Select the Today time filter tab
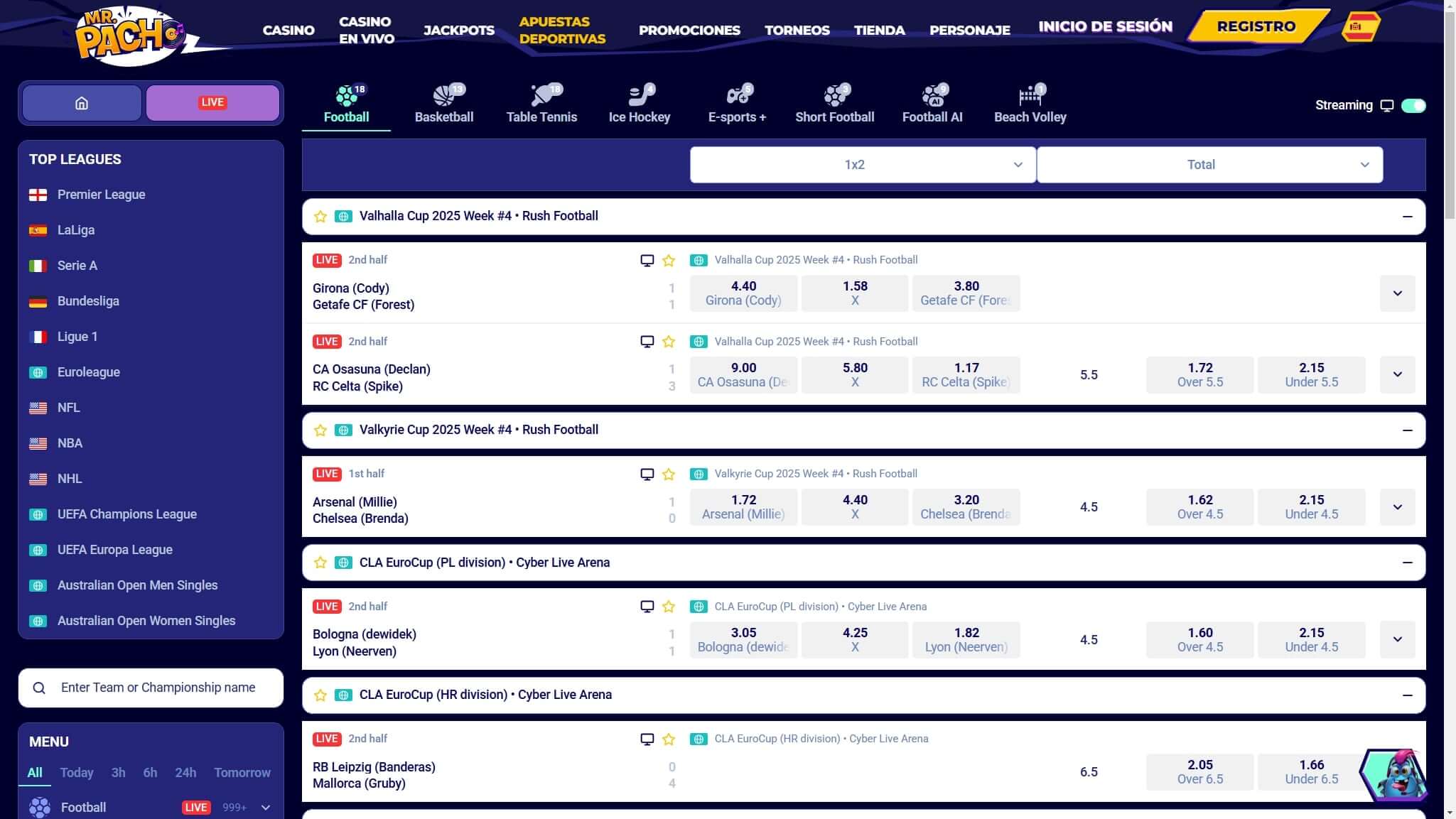Screen dimensions: 1456x819 tap(77, 773)
